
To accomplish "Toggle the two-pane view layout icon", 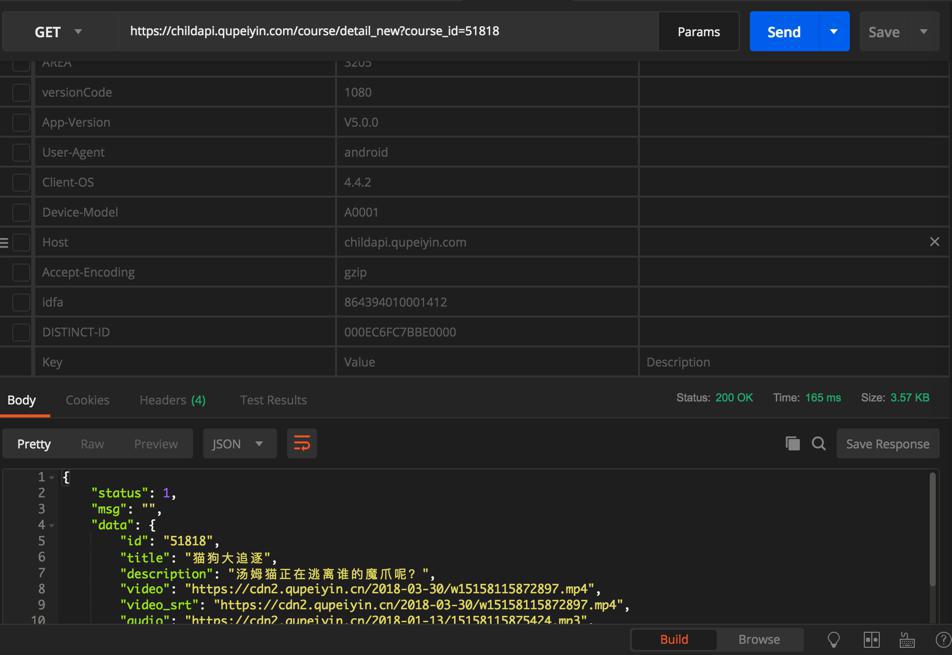I will [871, 640].
